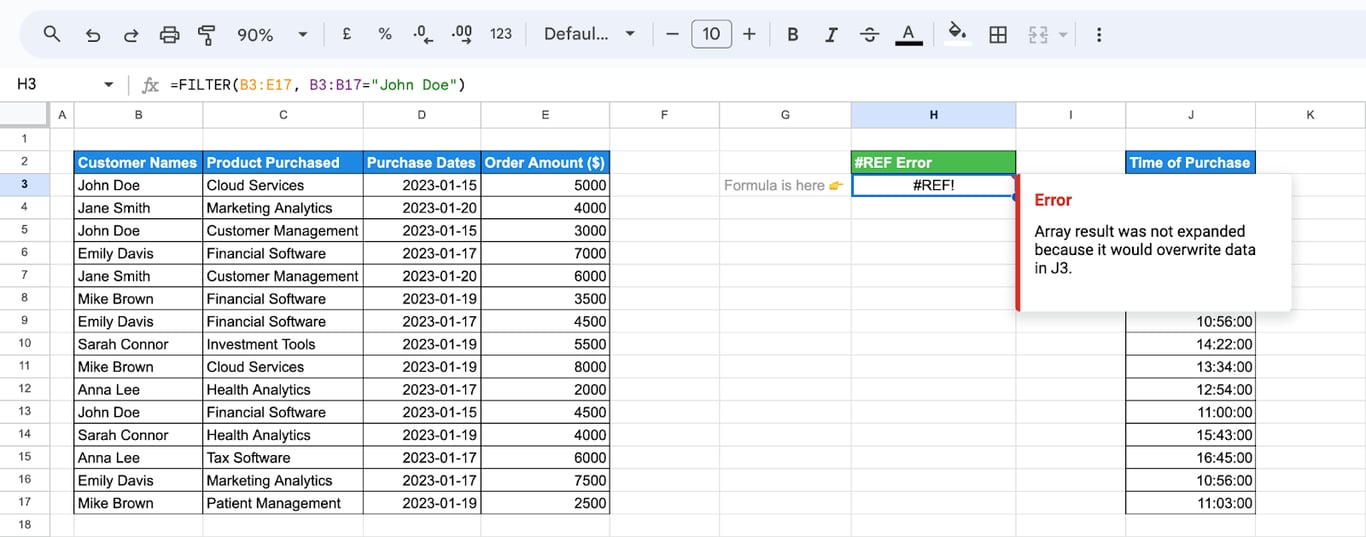The height and width of the screenshot is (537, 1366).
Task: Open the three-dot more options menu
Action: pyautogui.click(x=1099, y=34)
